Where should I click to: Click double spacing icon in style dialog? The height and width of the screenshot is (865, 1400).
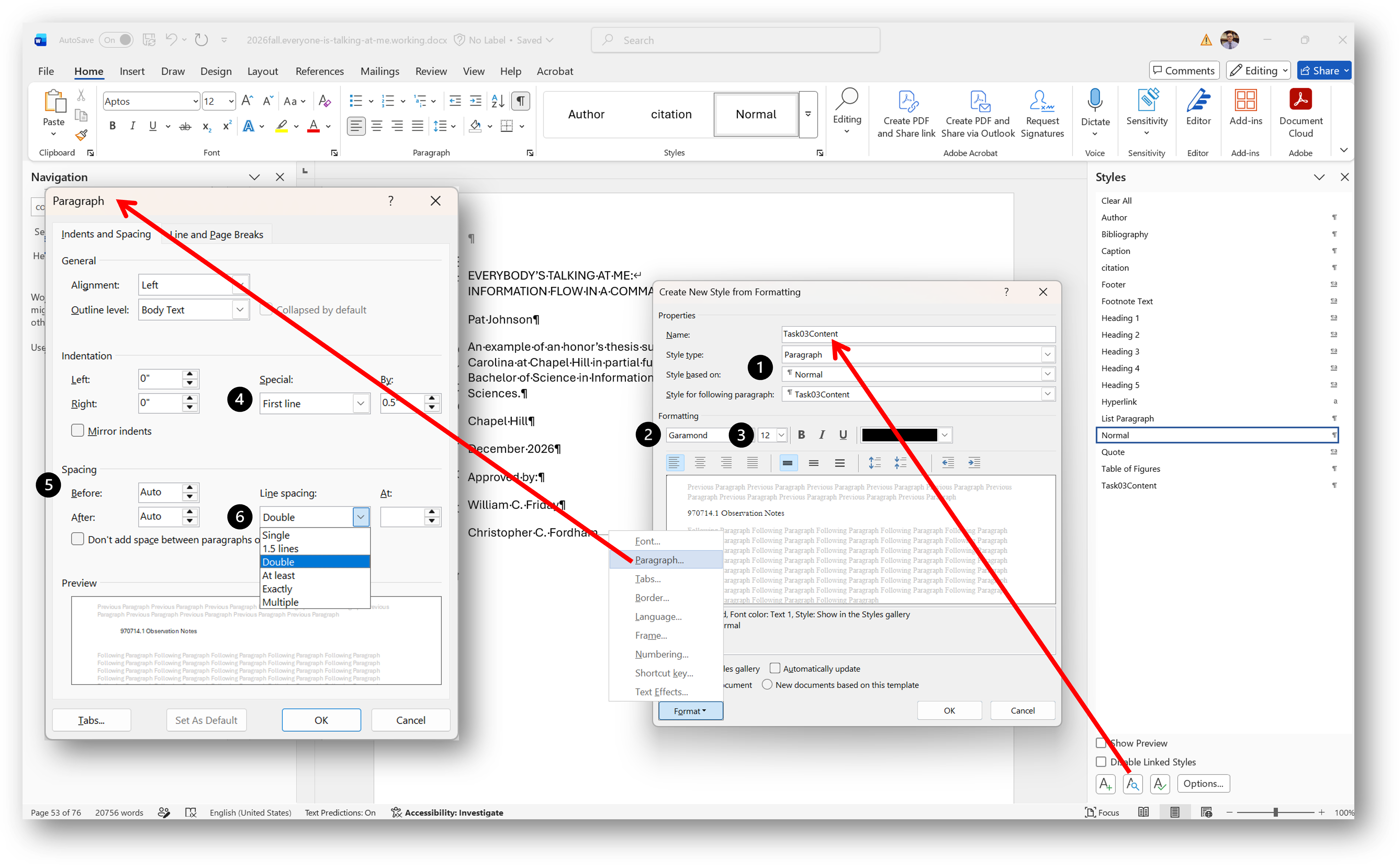pos(840,463)
